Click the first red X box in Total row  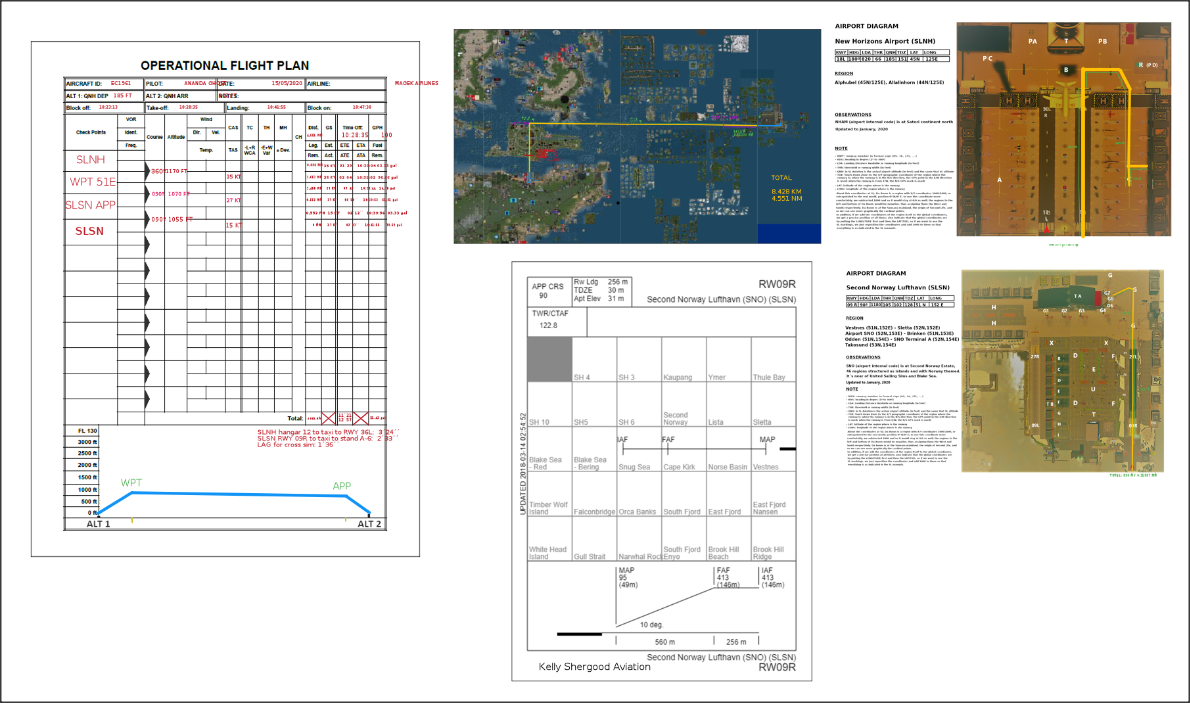pos(328,418)
